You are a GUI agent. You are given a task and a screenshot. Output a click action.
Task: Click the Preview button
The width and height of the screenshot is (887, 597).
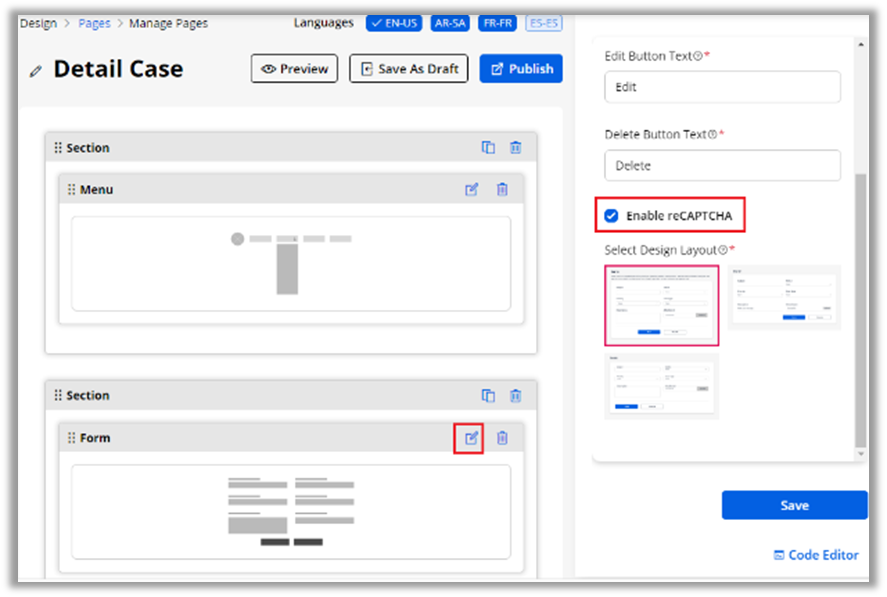(294, 69)
